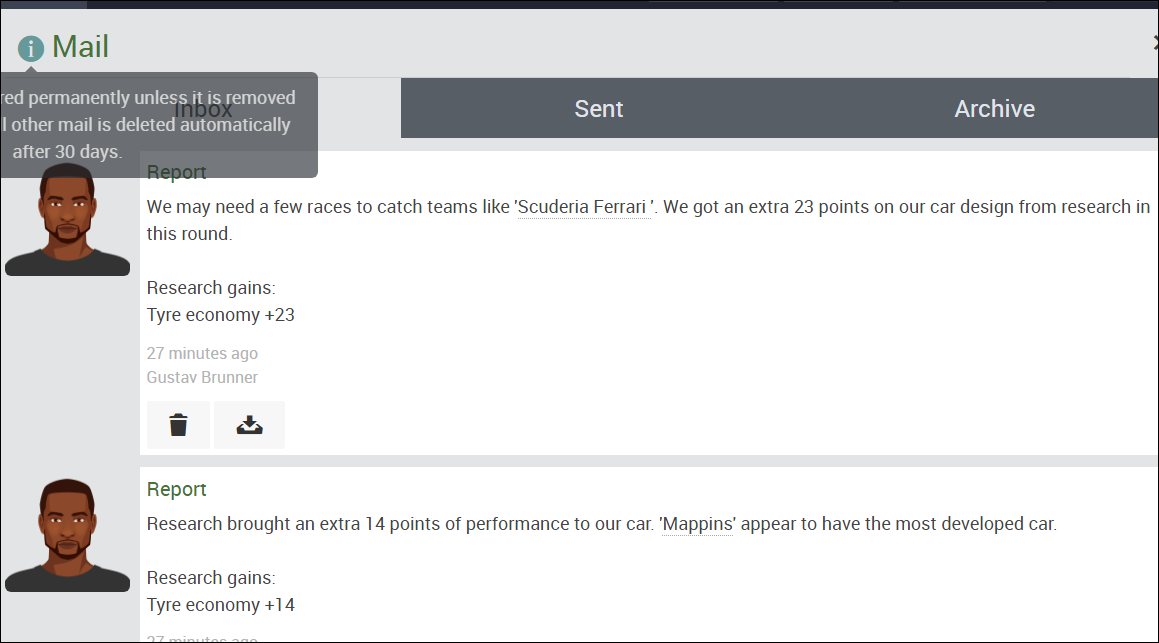Image resolution: width=1159 pixels, height=643 pixels.
Task: Select the 'Tyre economy +14' research gain line
Action: coord(220,605)
